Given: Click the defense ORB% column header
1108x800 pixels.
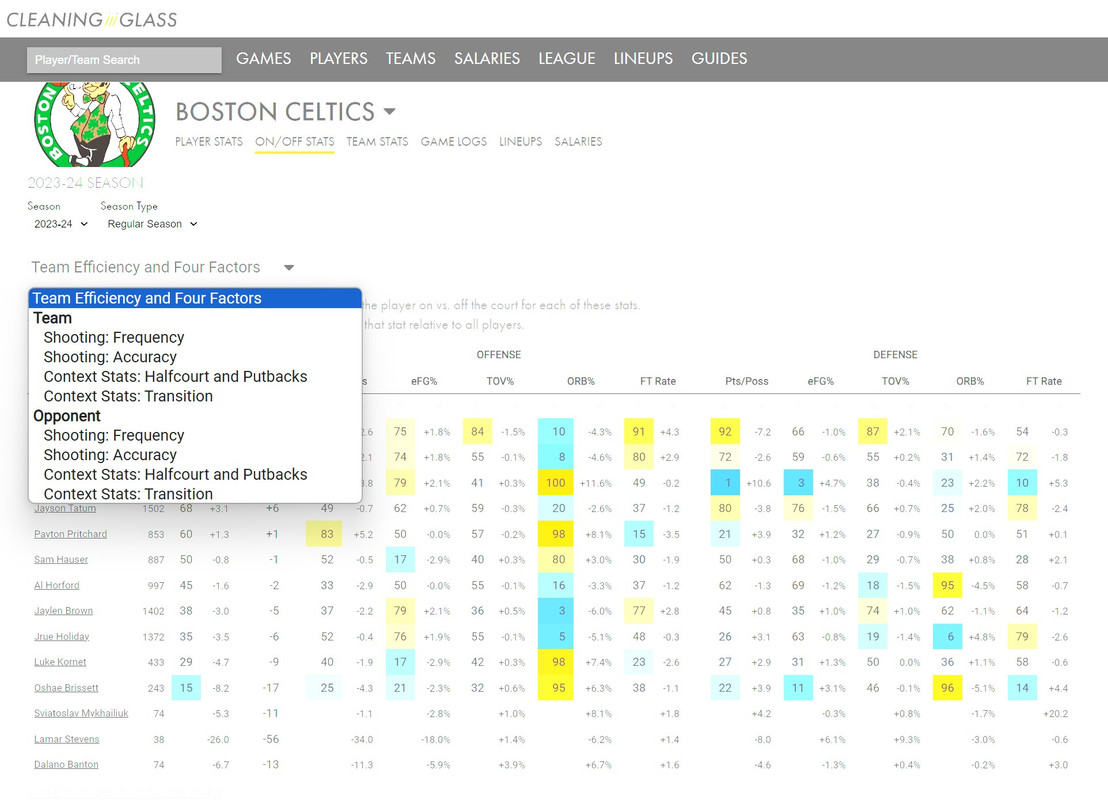Looking at the screenshot, I should coord(970,381).
